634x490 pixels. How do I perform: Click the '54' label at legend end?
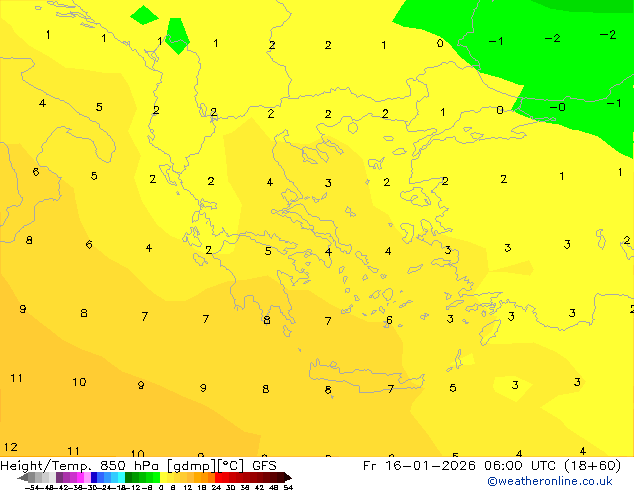coord(288,487)
